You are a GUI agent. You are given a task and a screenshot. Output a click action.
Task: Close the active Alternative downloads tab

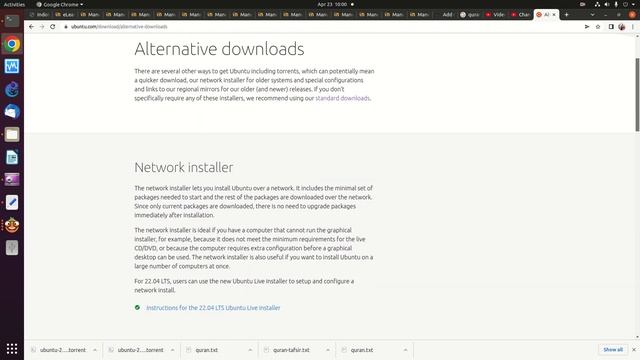pyautogui.click(x=554, y=15)
